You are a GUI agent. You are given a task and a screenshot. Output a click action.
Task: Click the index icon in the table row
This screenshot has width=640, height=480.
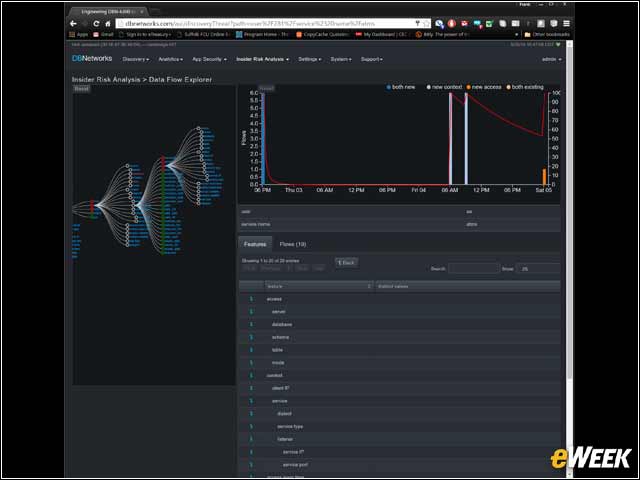(251, 350)
